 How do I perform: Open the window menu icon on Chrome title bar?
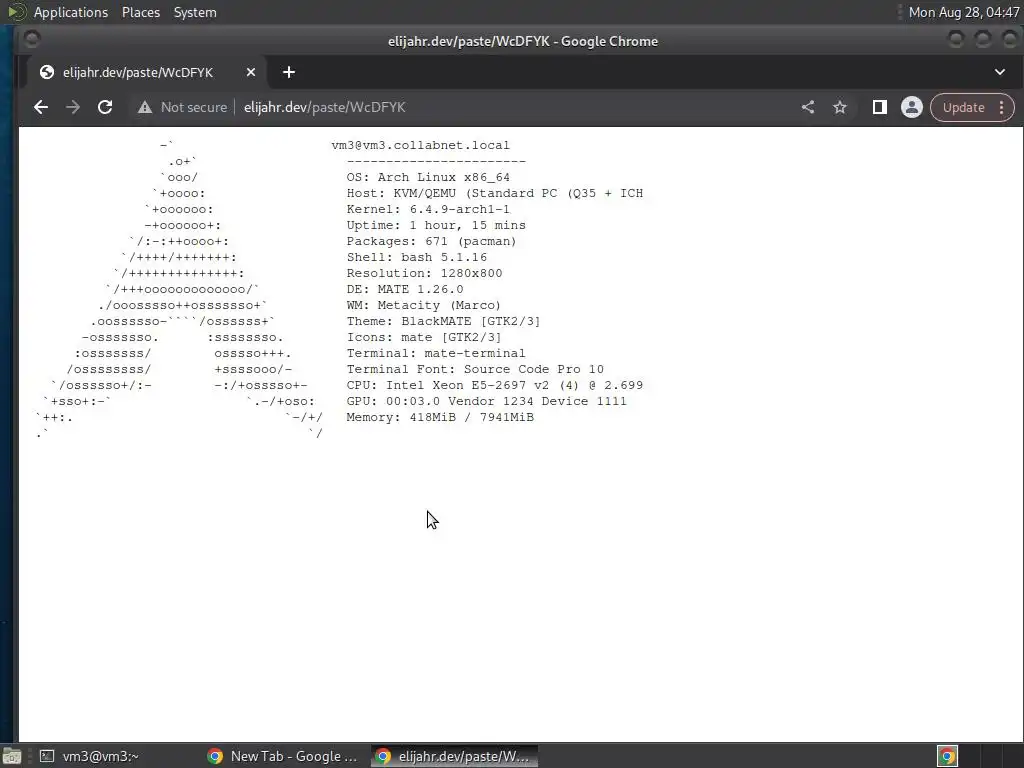tap(31, 40)
